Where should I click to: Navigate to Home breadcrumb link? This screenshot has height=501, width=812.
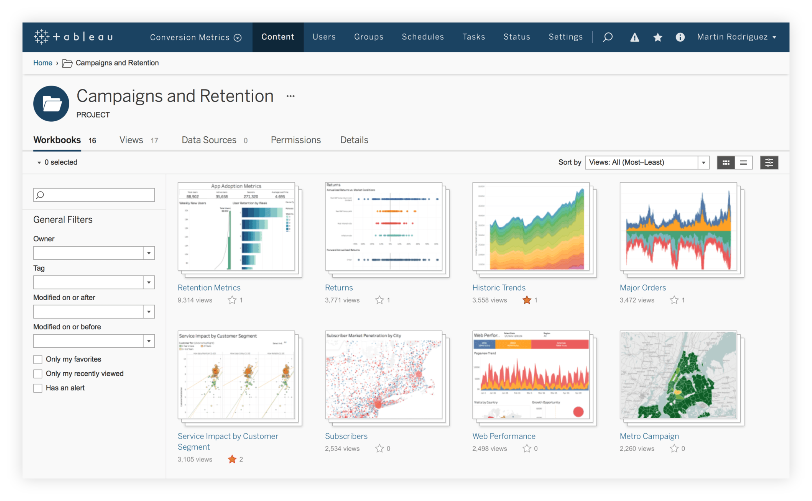point(42,63)
